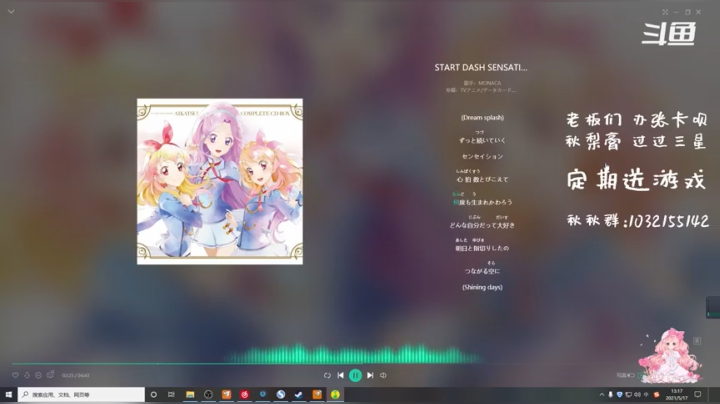
Task: Download the current song
Action: point(27,375)
